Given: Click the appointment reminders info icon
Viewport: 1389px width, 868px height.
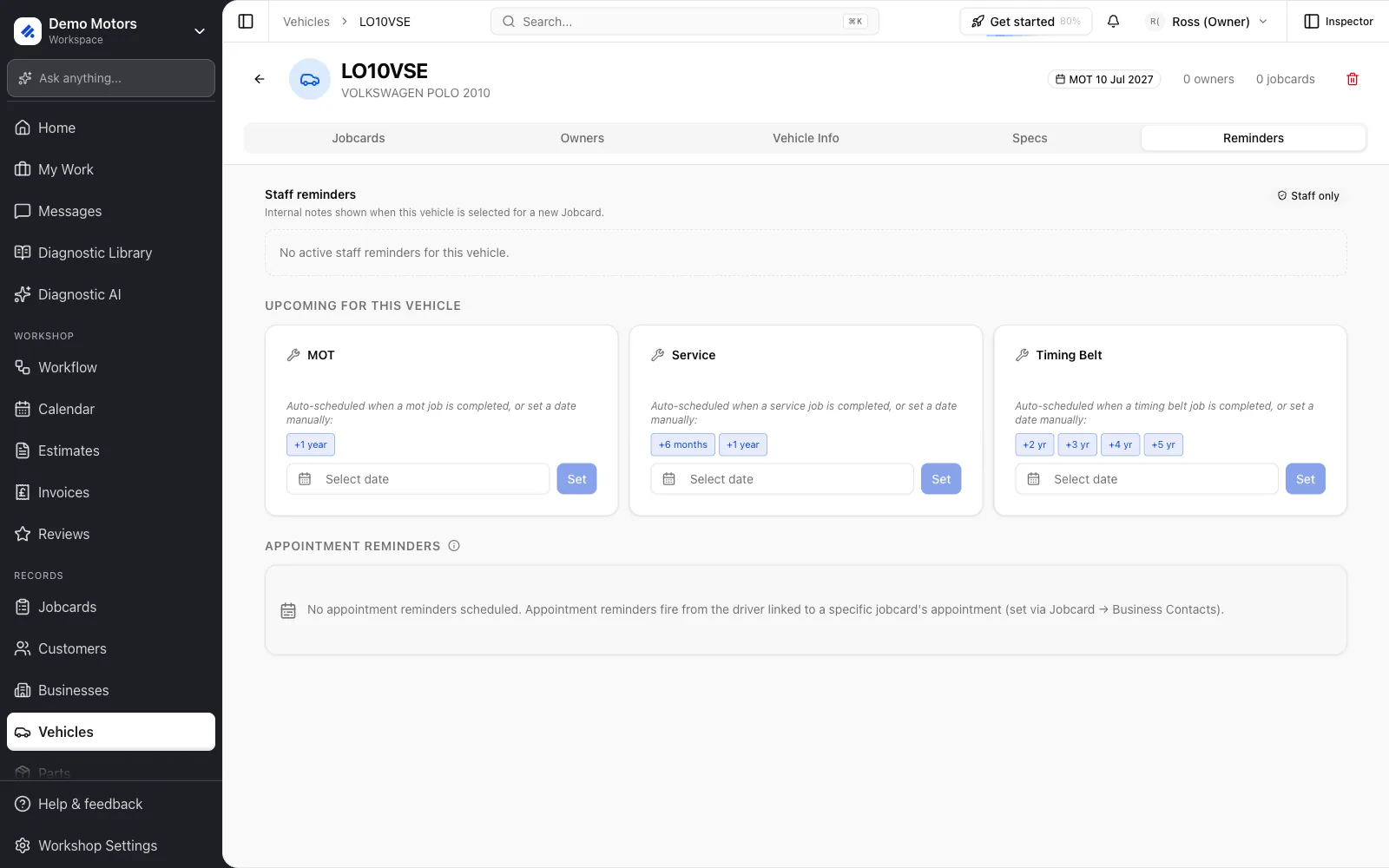Looking at the screenshot, I should (x=454, y=546).
